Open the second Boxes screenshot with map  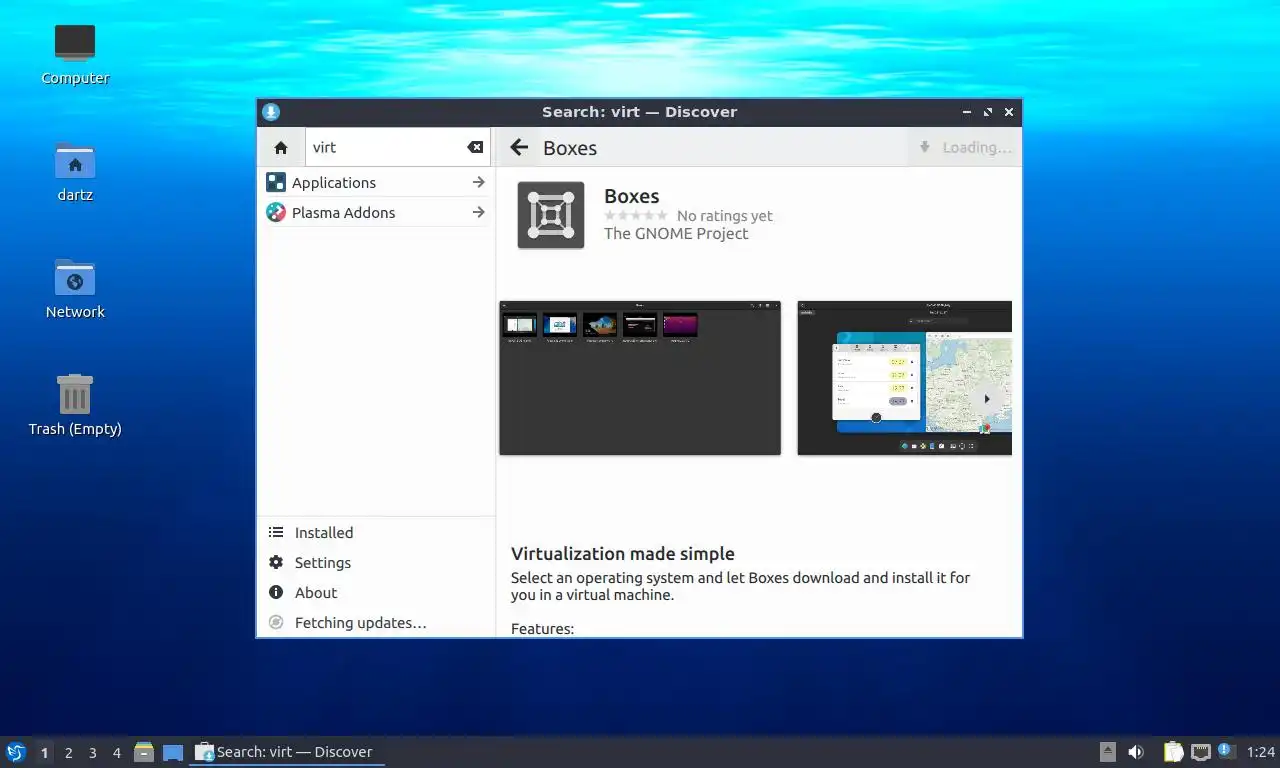[x=905, y=378]
